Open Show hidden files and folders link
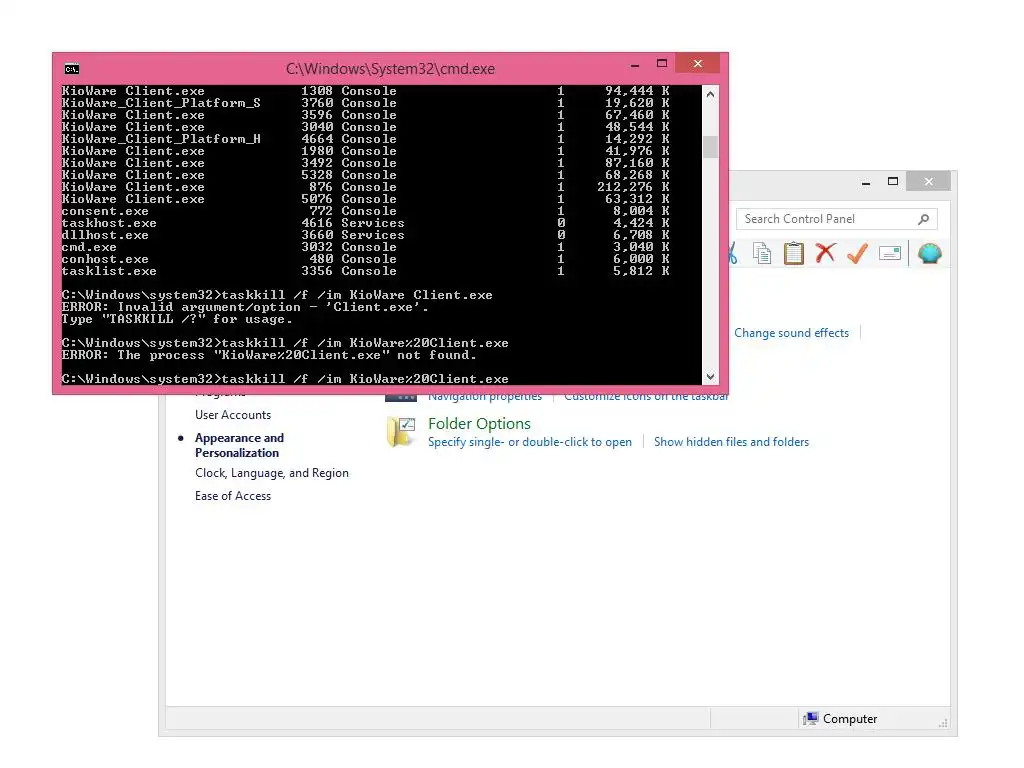Image resolution: width=1024 pixels, height=768 pixels. point(731,442)
